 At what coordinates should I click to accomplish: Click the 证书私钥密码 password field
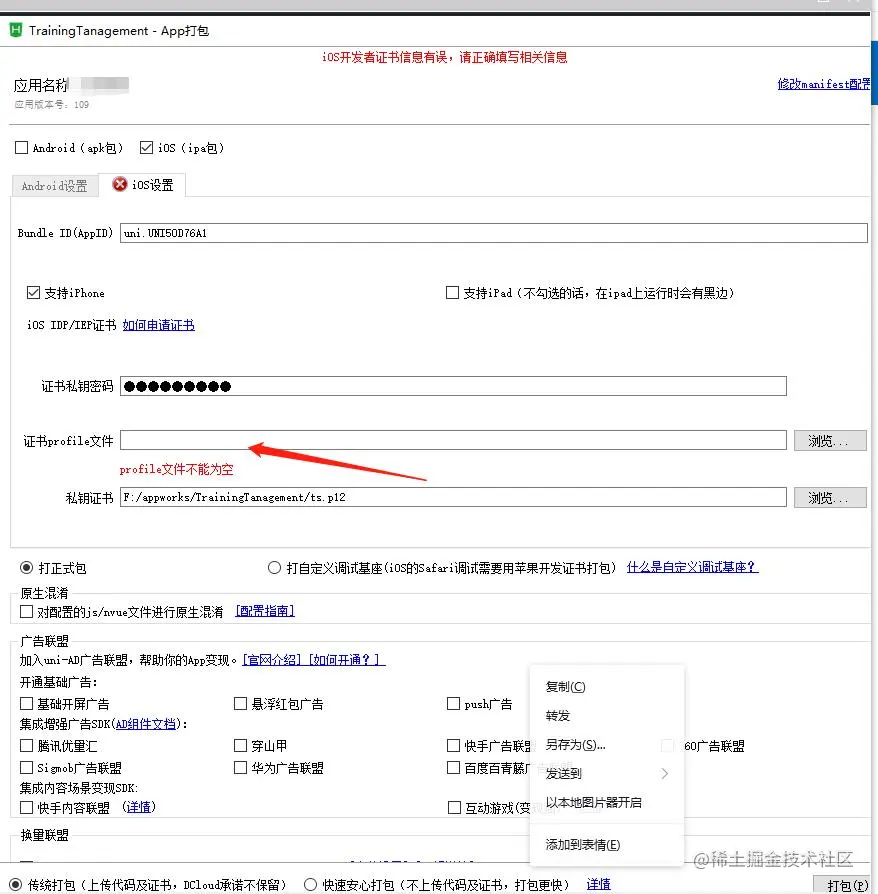pos(453,387)
